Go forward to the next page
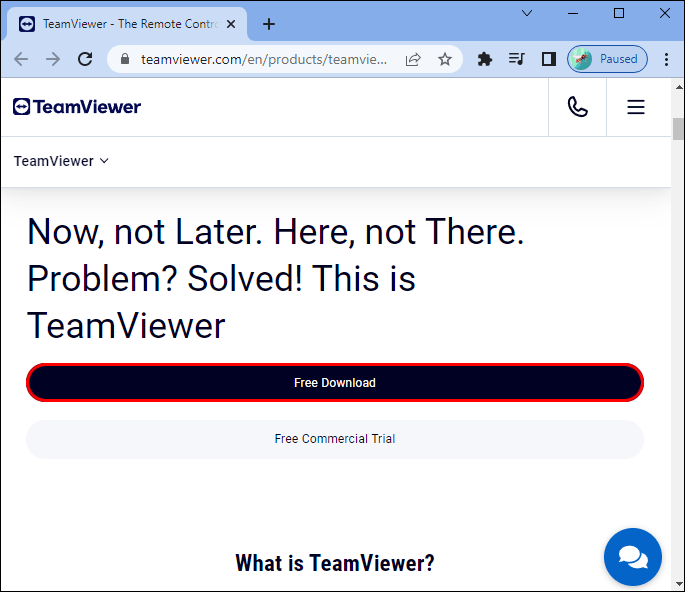Viewport: 685px width, 592px height. [53, 59]
